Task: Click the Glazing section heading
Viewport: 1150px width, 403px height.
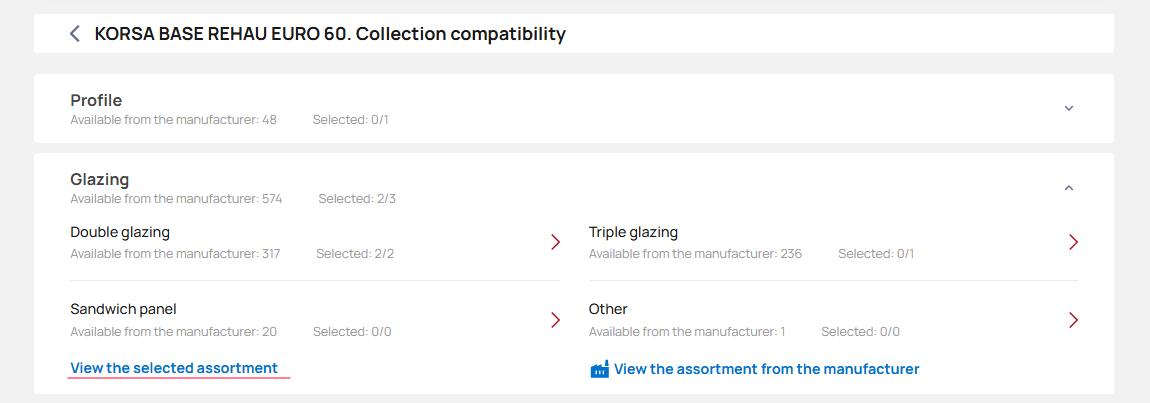Action: [x=100, y=180]
